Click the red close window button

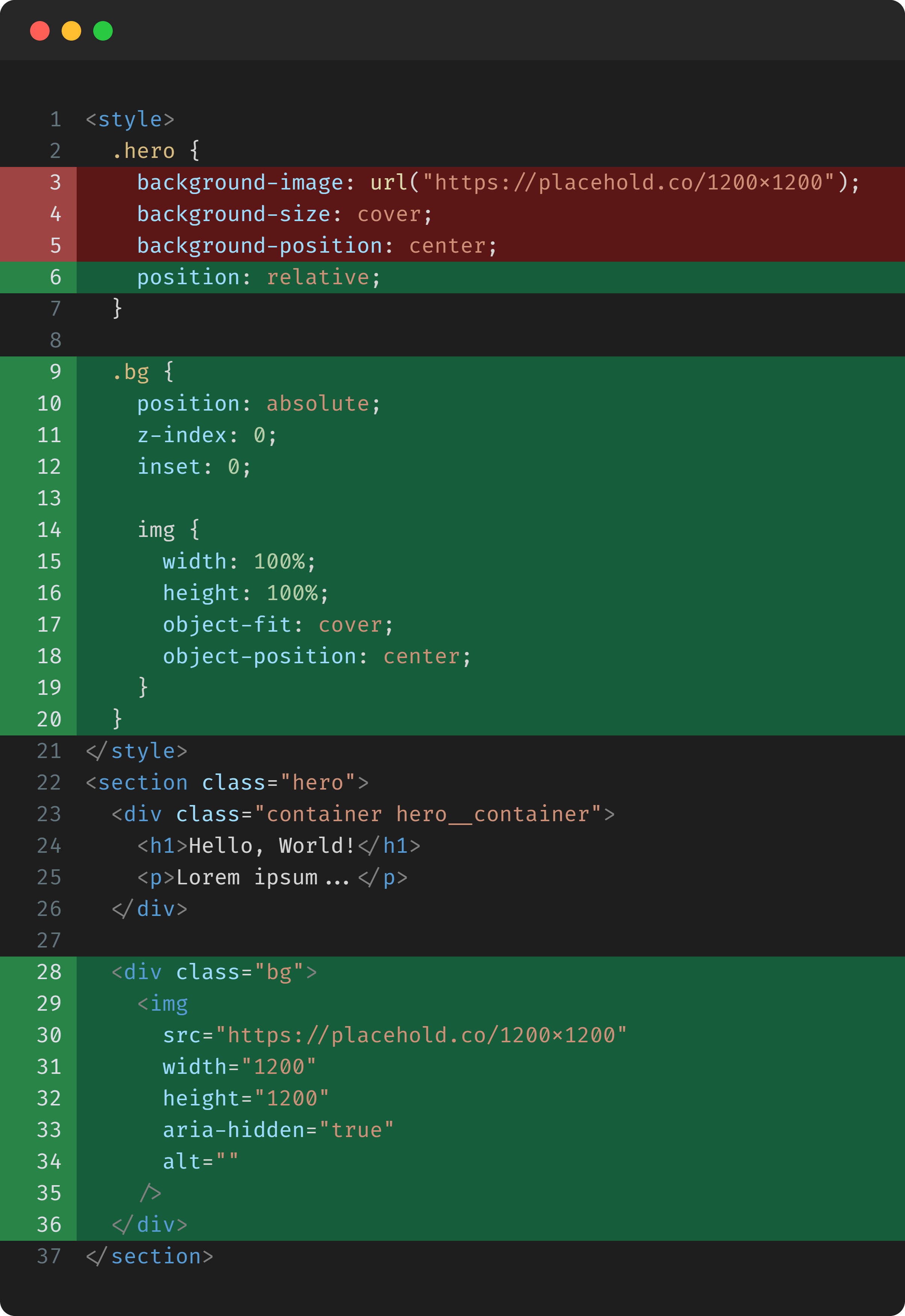click(x=40, y=30)
